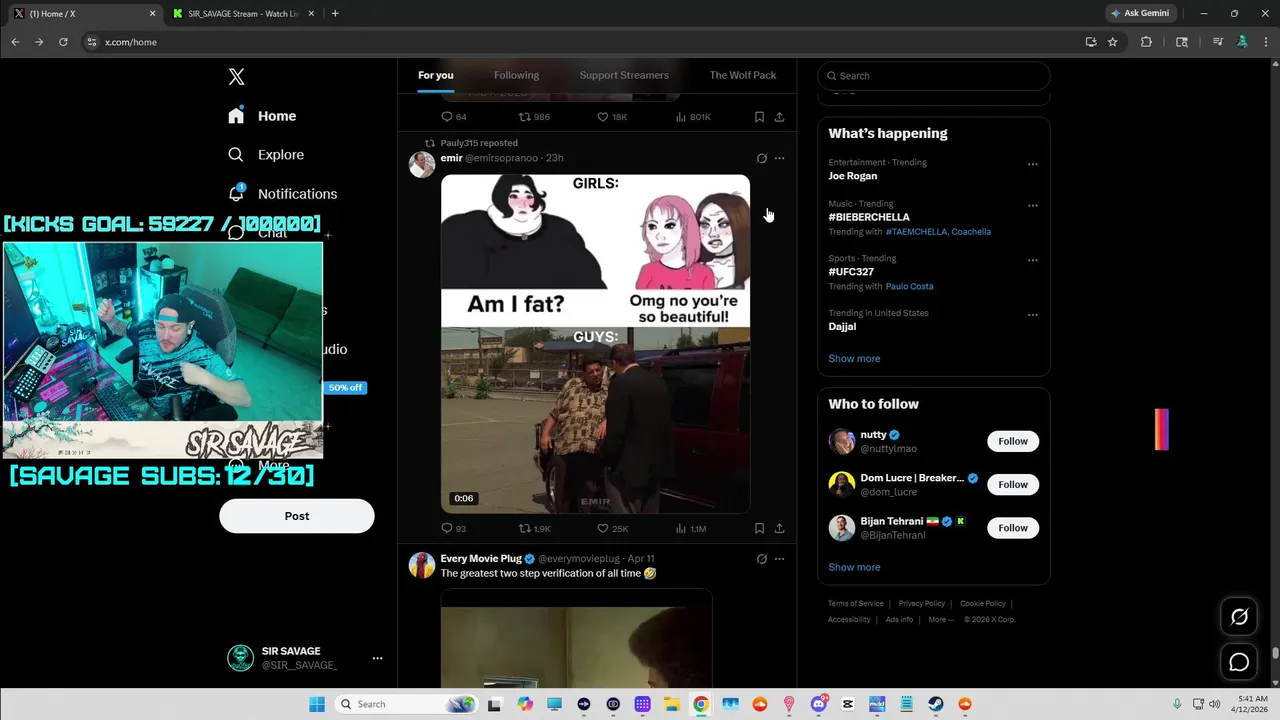Screen dimensions: 1280x720
Task: Click install app icon in address bar
Action: coord(1091,42)
